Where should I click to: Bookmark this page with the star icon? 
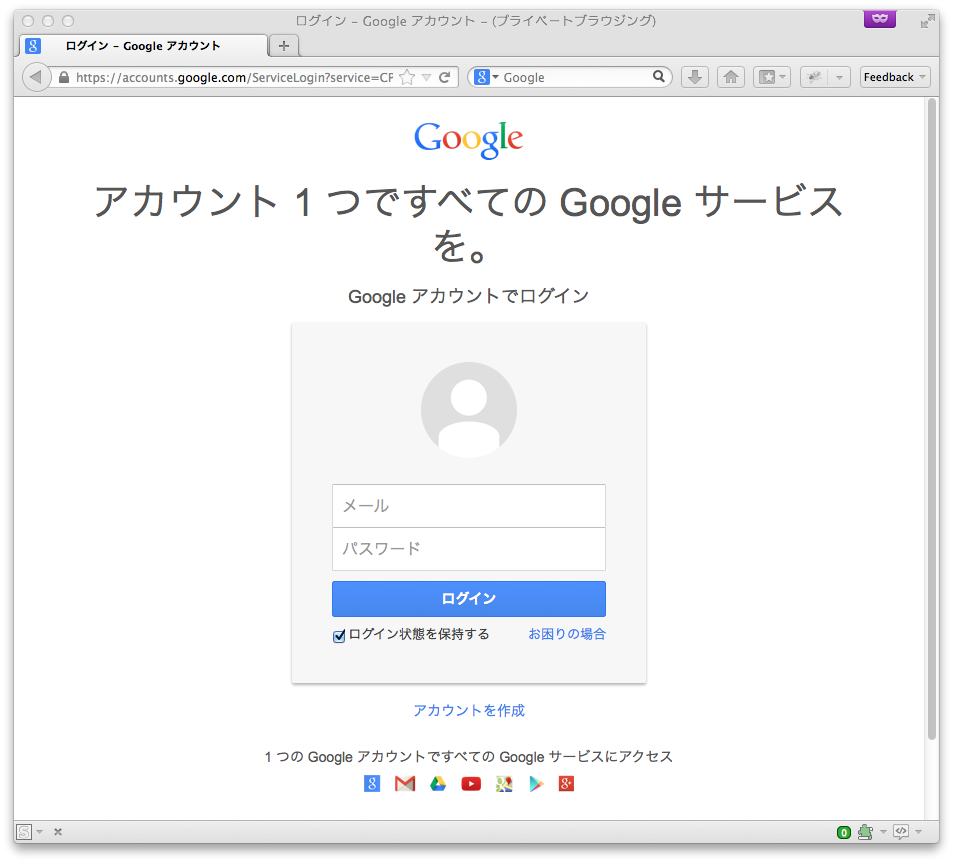pos(407,77)
